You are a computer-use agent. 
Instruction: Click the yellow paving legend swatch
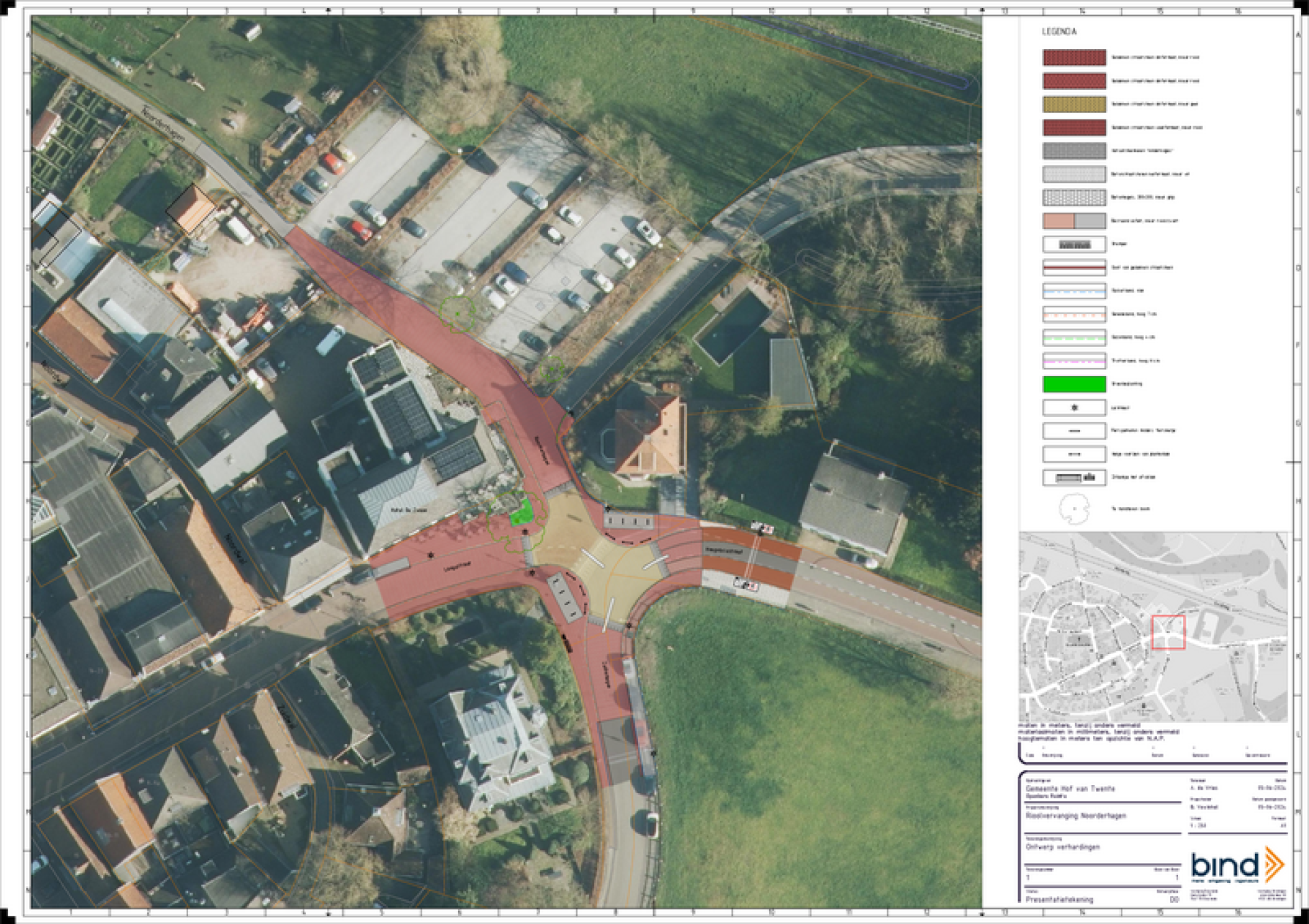[1074, 104]
